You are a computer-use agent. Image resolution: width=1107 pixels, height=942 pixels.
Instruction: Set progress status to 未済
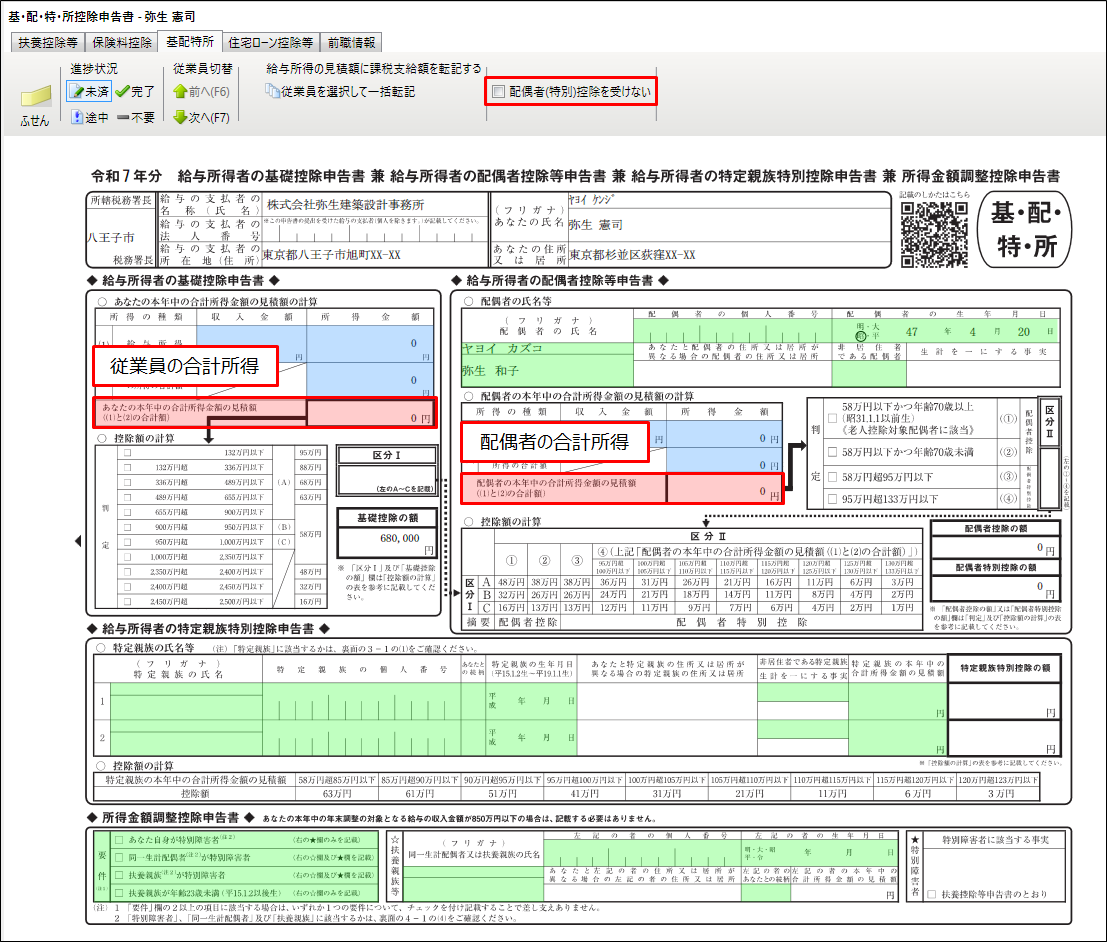(89, 91)
